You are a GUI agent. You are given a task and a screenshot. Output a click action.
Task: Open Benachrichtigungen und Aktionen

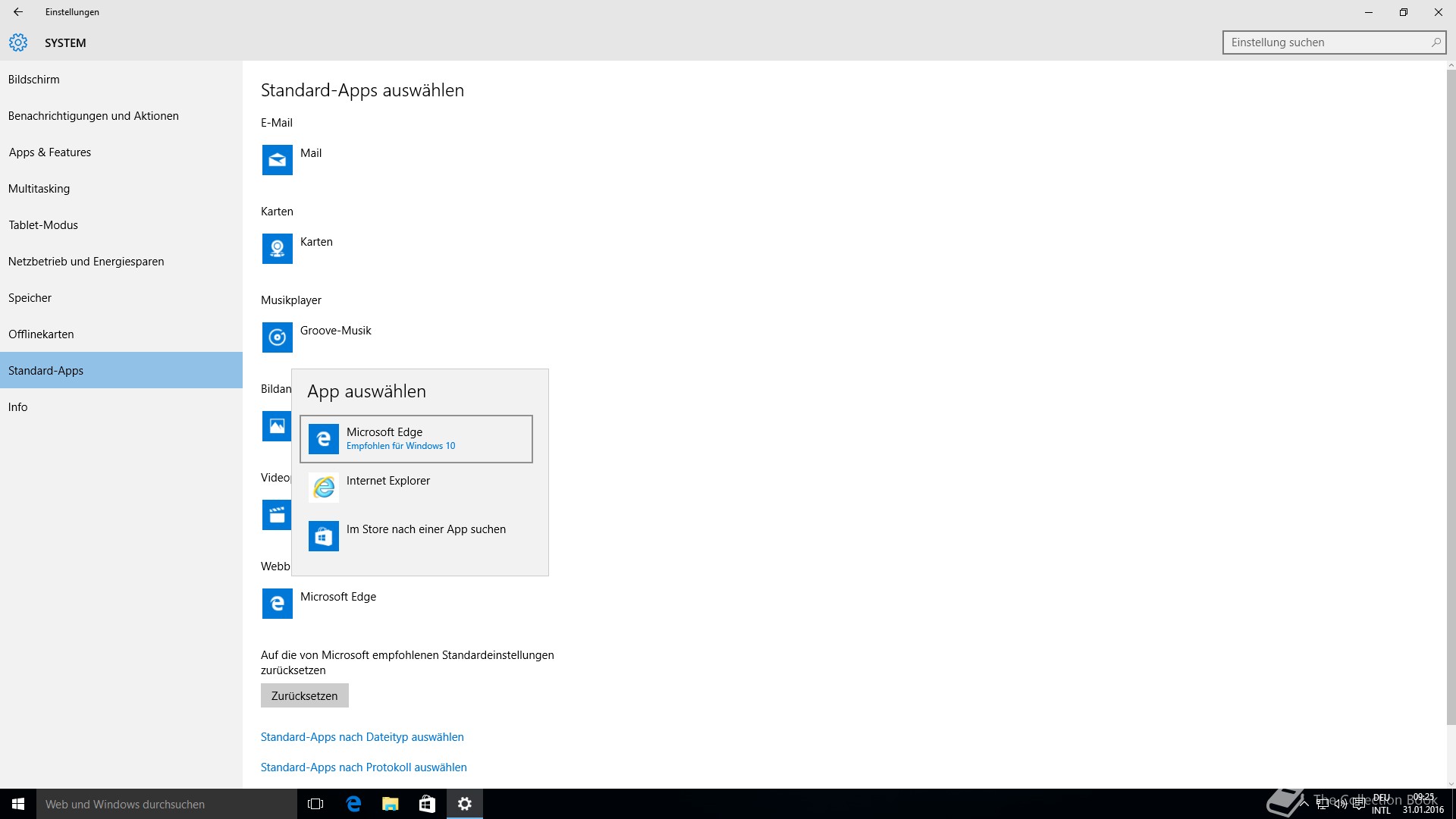[x=121, y=115]
